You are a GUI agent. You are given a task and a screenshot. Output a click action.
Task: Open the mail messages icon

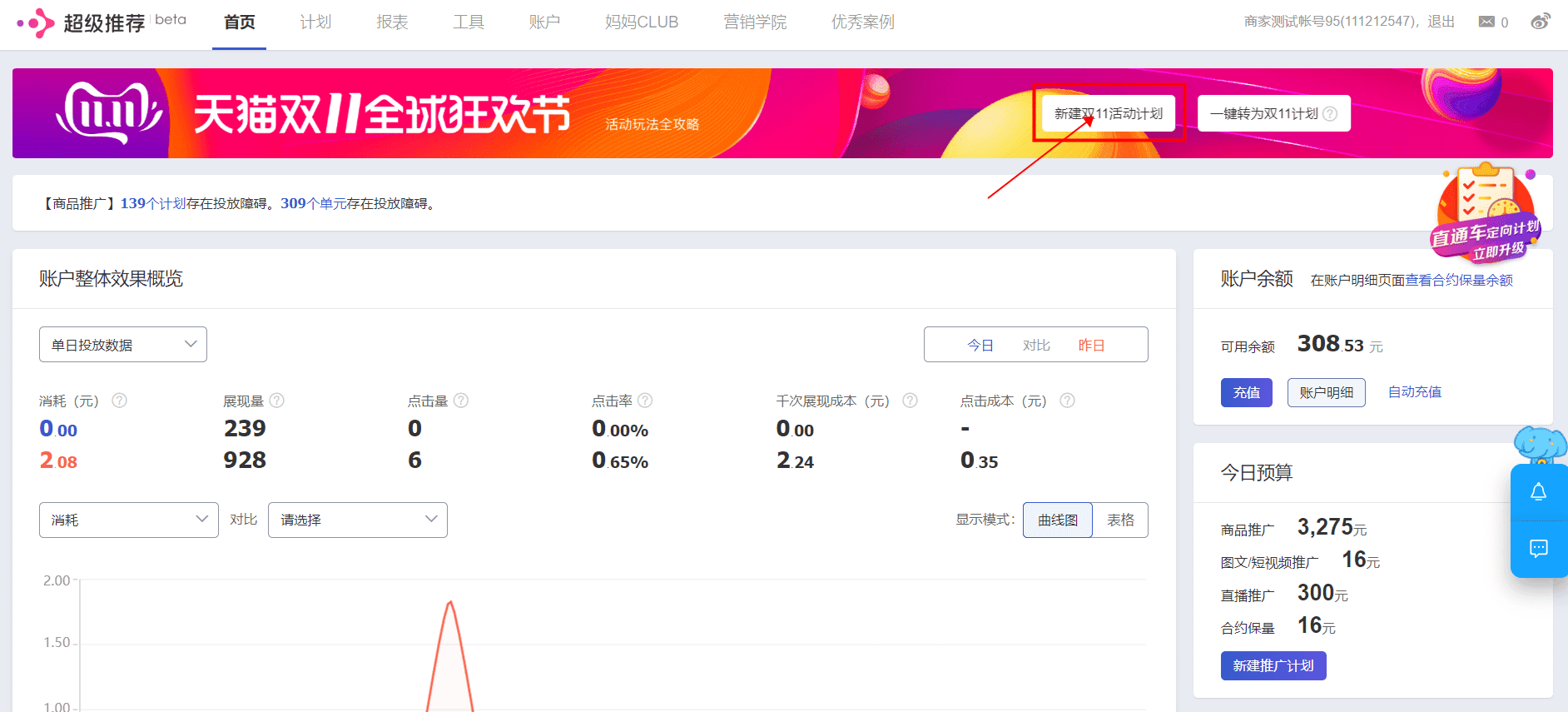1486,22
